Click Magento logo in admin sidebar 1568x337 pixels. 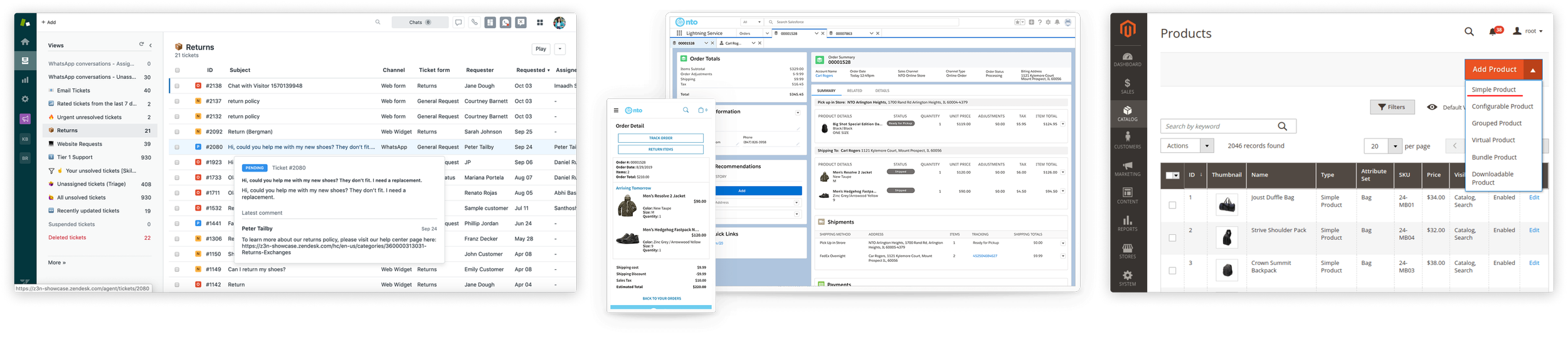(x=1128, y=29)
